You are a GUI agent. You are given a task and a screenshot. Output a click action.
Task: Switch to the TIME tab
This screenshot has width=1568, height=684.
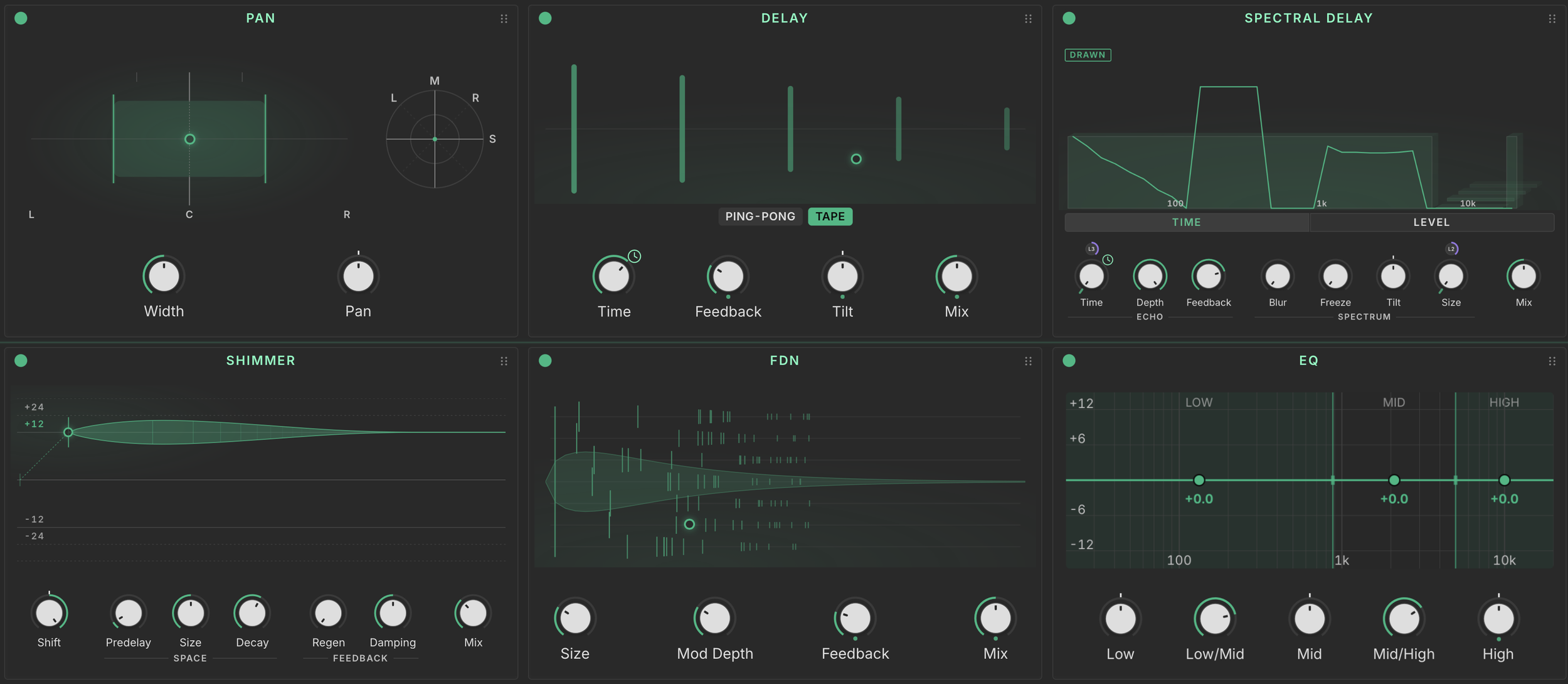coord(1187,222)
